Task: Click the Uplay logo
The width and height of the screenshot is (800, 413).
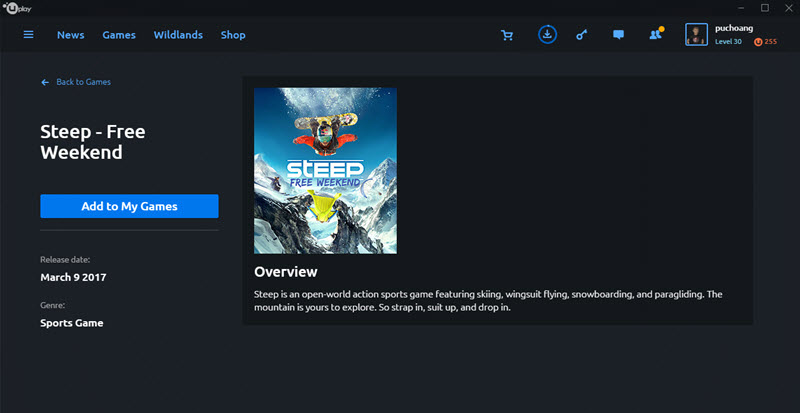Action: 17,8
